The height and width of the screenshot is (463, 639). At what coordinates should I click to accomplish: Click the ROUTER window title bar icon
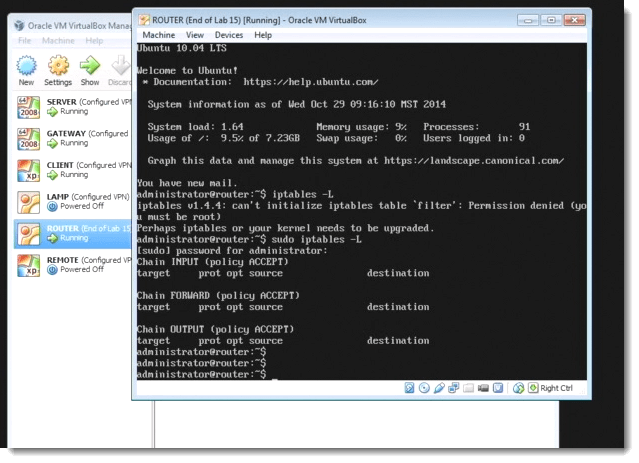[144, 20]
